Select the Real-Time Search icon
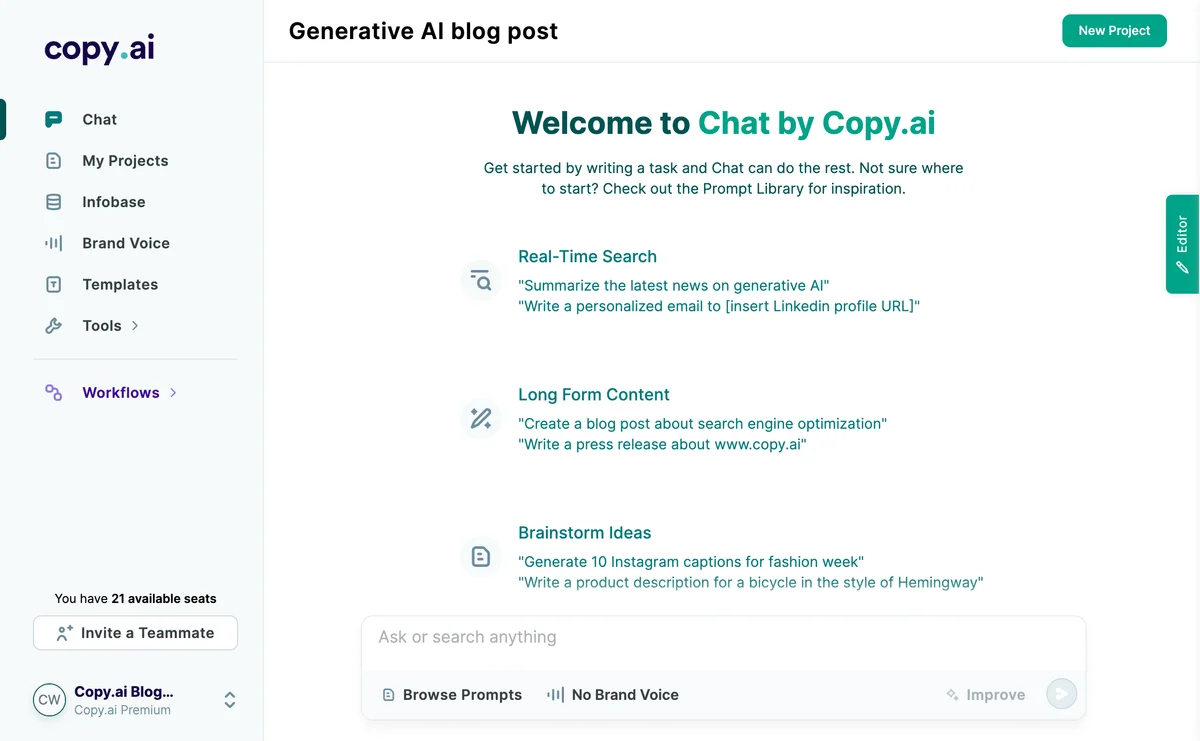1200x741 pixels. tap(480, 280)
